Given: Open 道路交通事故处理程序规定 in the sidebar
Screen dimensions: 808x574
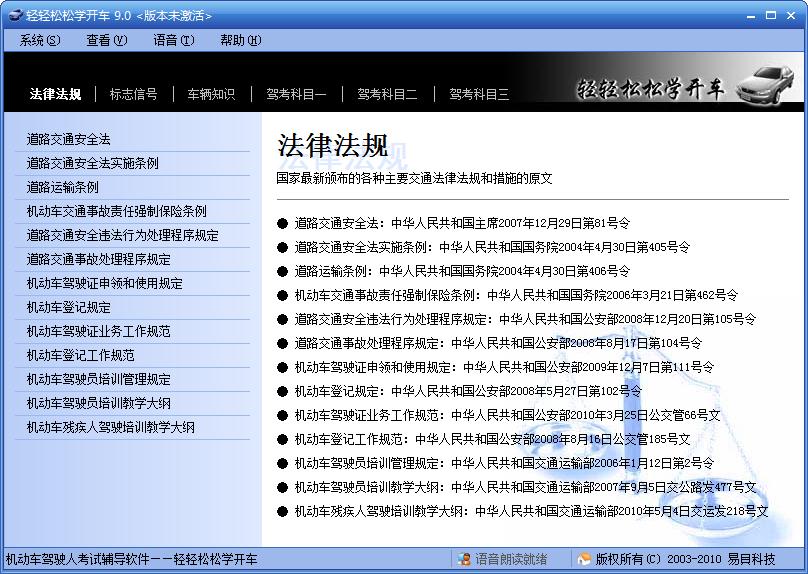Looking at the screenshot, I should [x=98, y=259].
